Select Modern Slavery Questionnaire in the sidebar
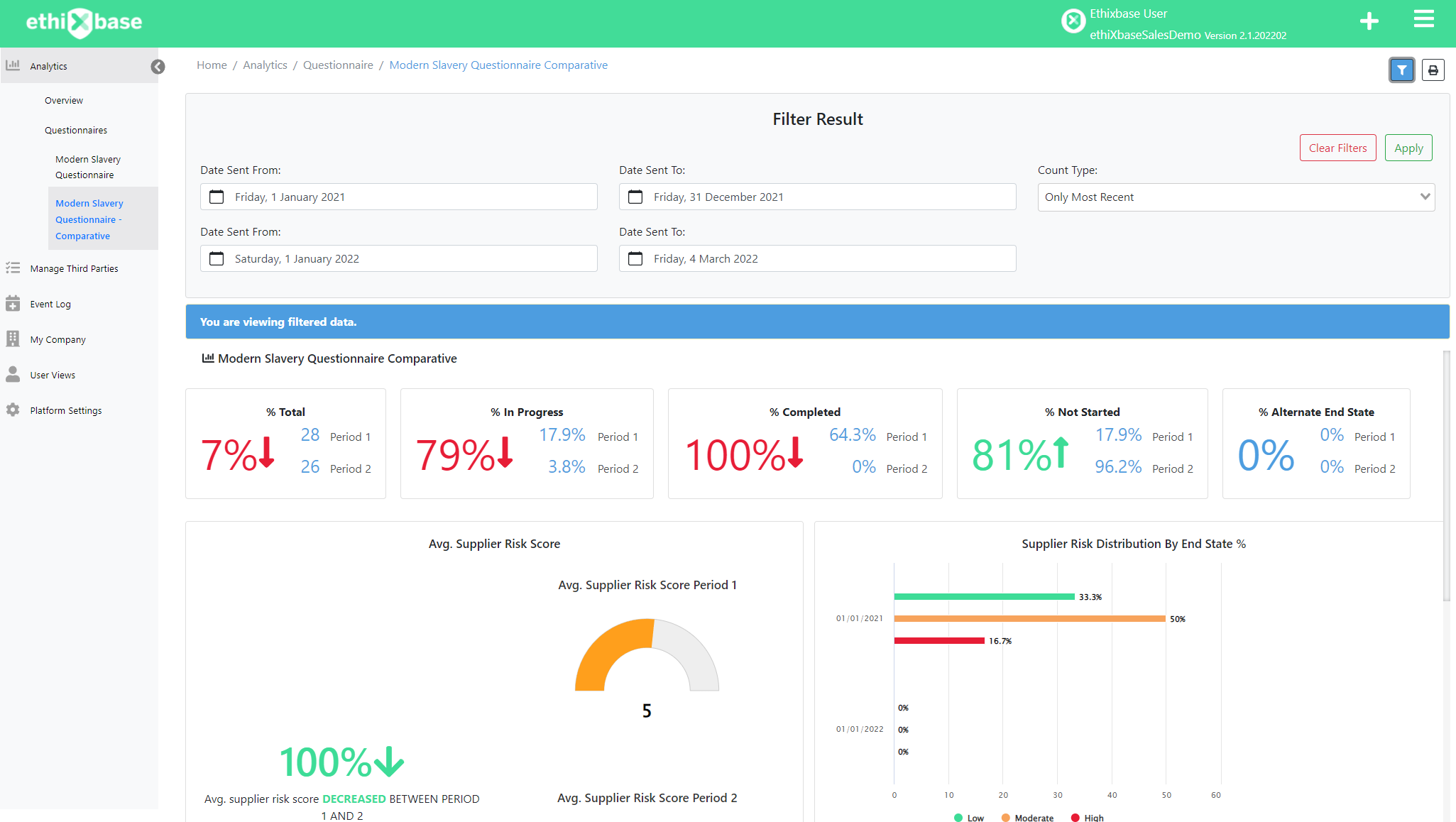Image resolution: width=1456 pixels, height=822 pixels. point(87,167)
